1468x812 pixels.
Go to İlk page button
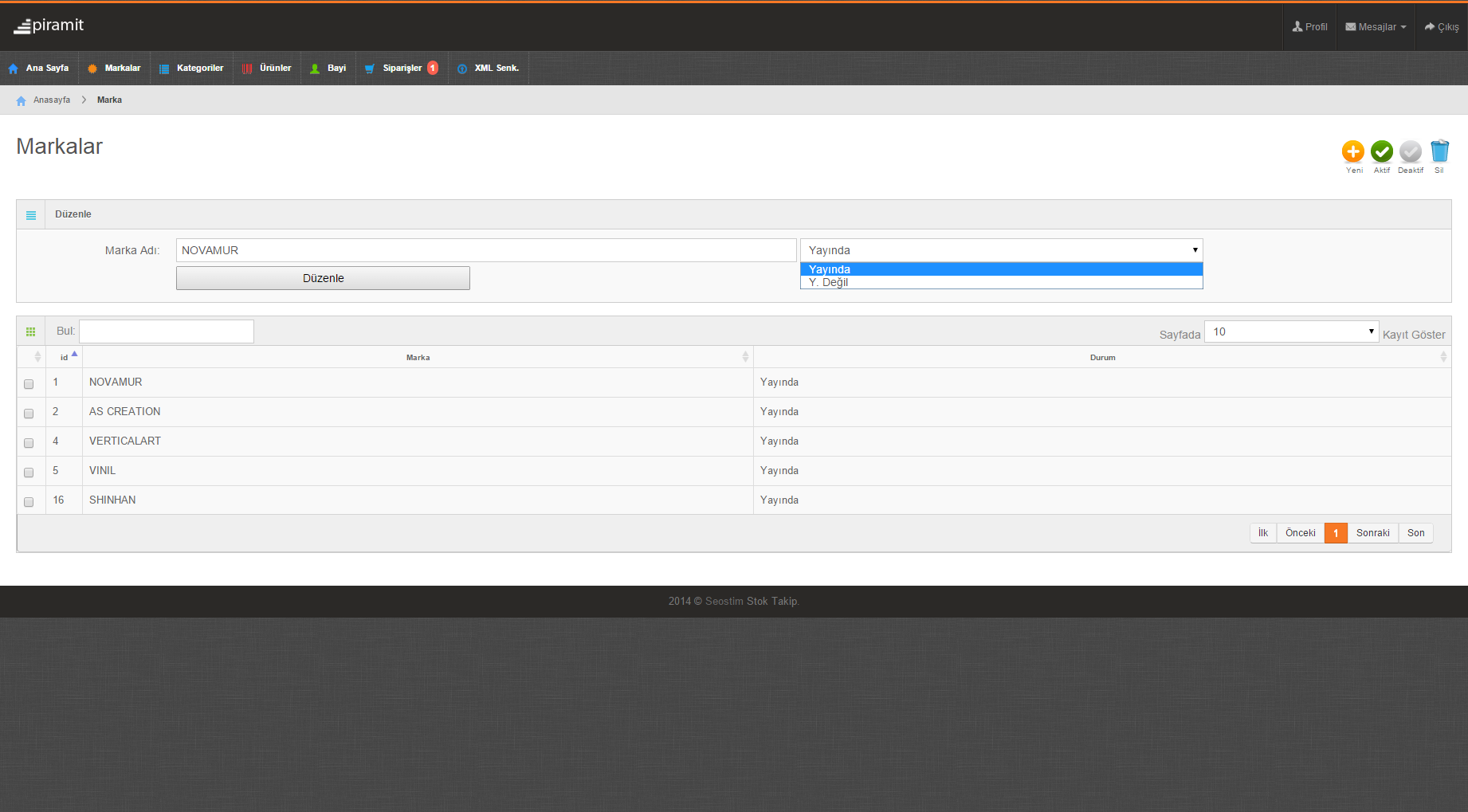[x=1263, y=533]
